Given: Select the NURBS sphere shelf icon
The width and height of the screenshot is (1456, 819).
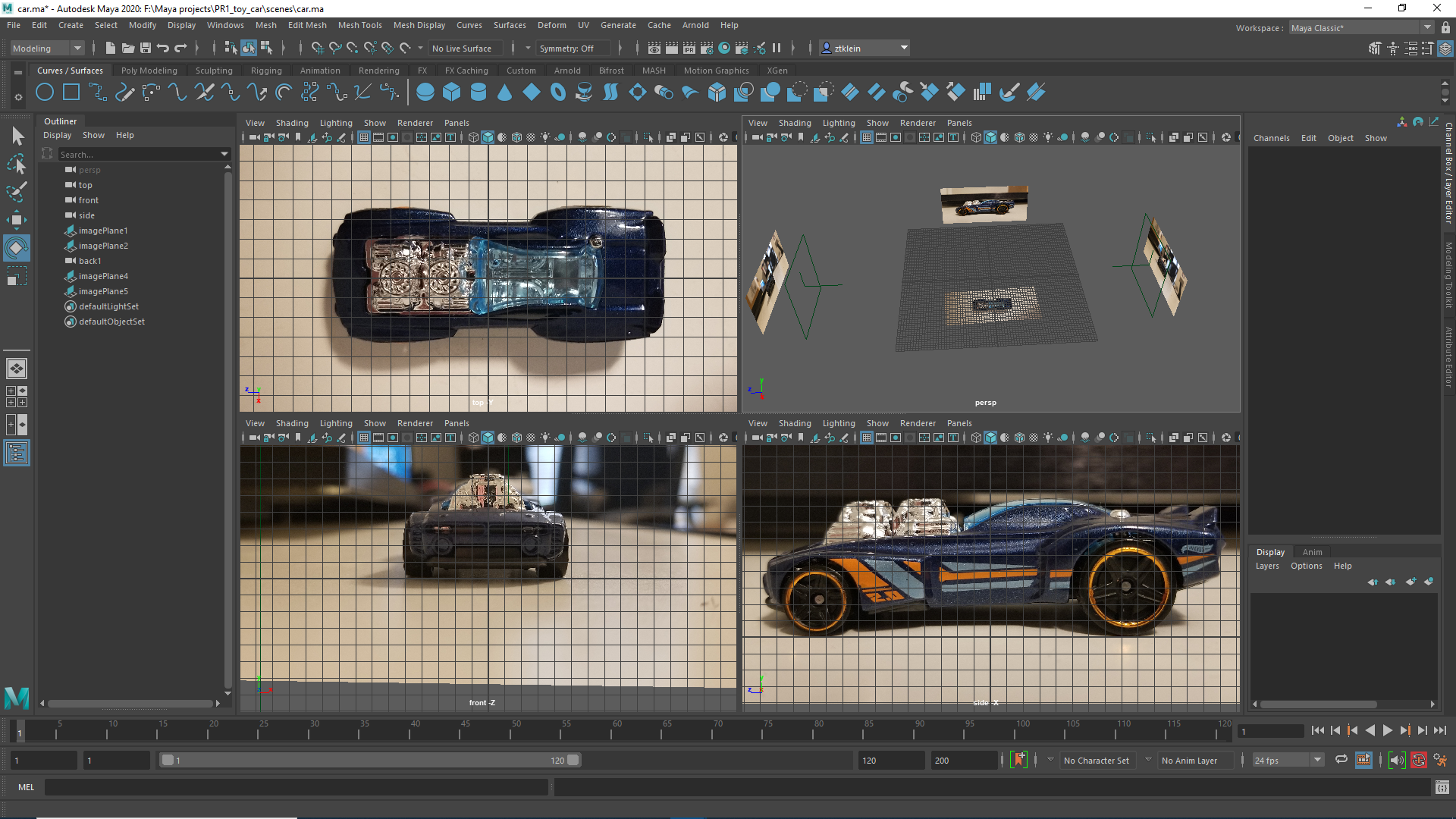Looking at the screenshot, I should pos(425,93).
